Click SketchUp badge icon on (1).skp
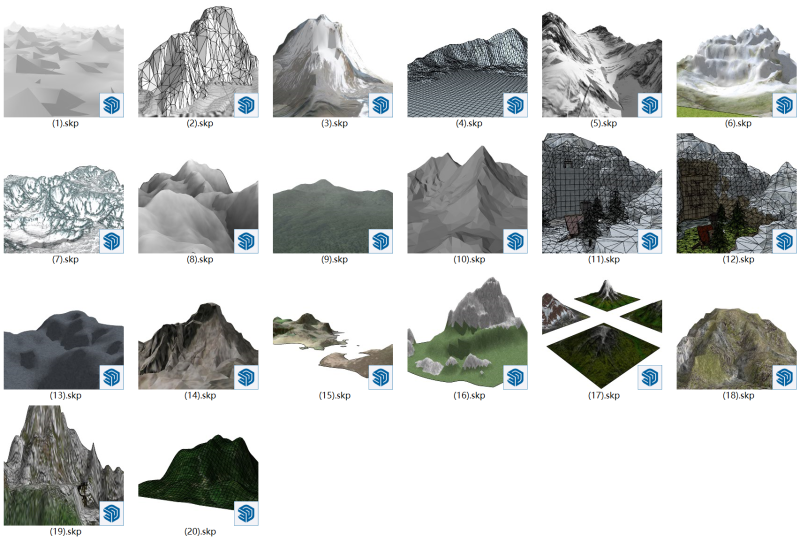The height and width of the screenshot is (542, 800). [111, 105]
